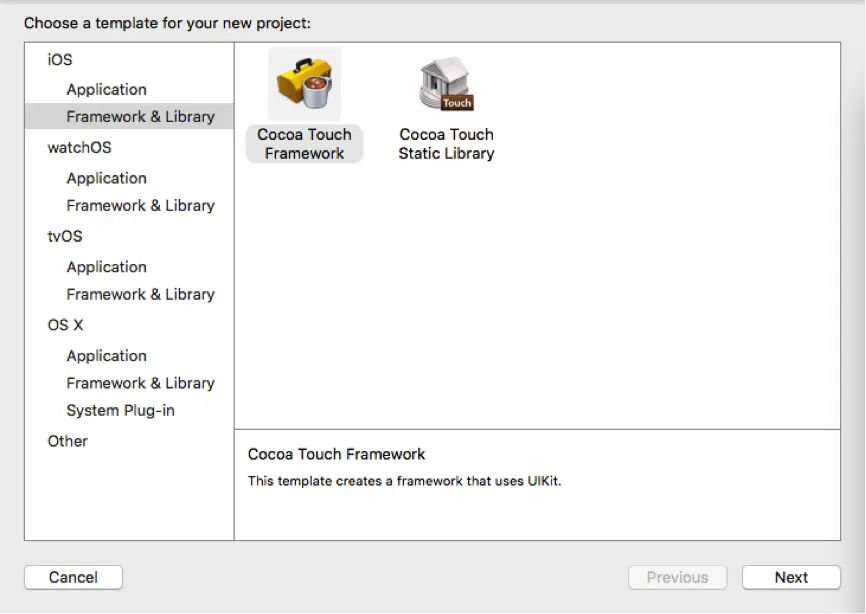The width and height of the screenshot is (866, 614).
Task: Open Application under OS X
Action: tap(107, 356)
